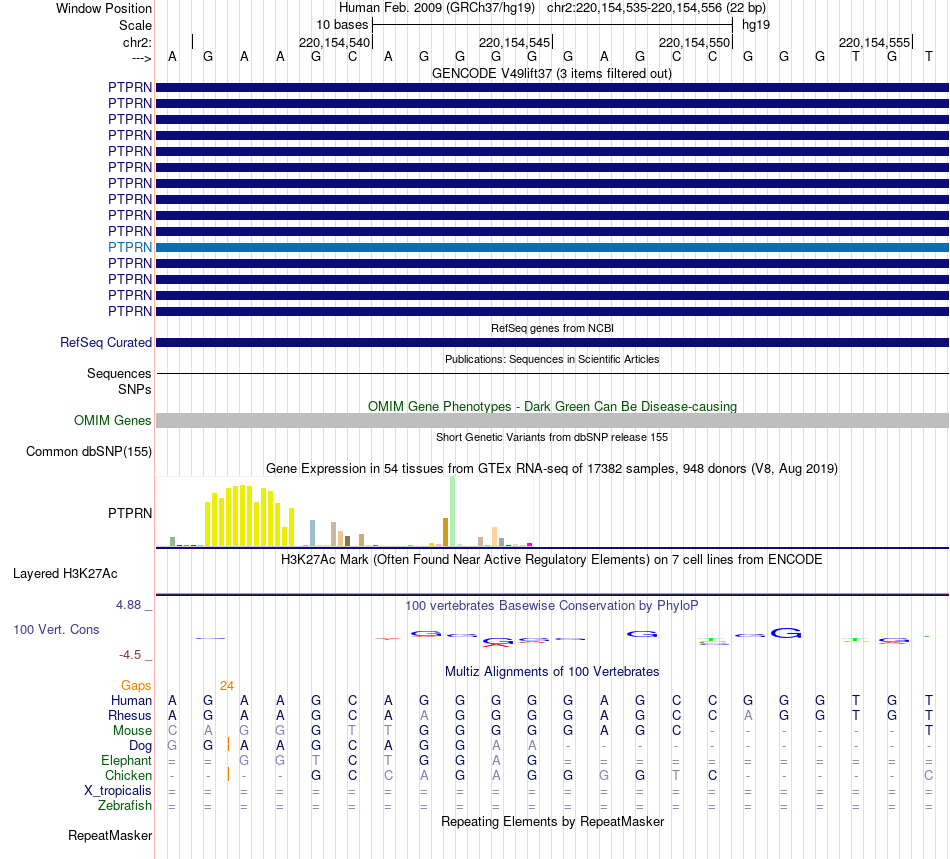The height and width of the screenshot is (859, 950).
Task: Click the RepeatMasker track label
Action: click(x=110, y=835)
